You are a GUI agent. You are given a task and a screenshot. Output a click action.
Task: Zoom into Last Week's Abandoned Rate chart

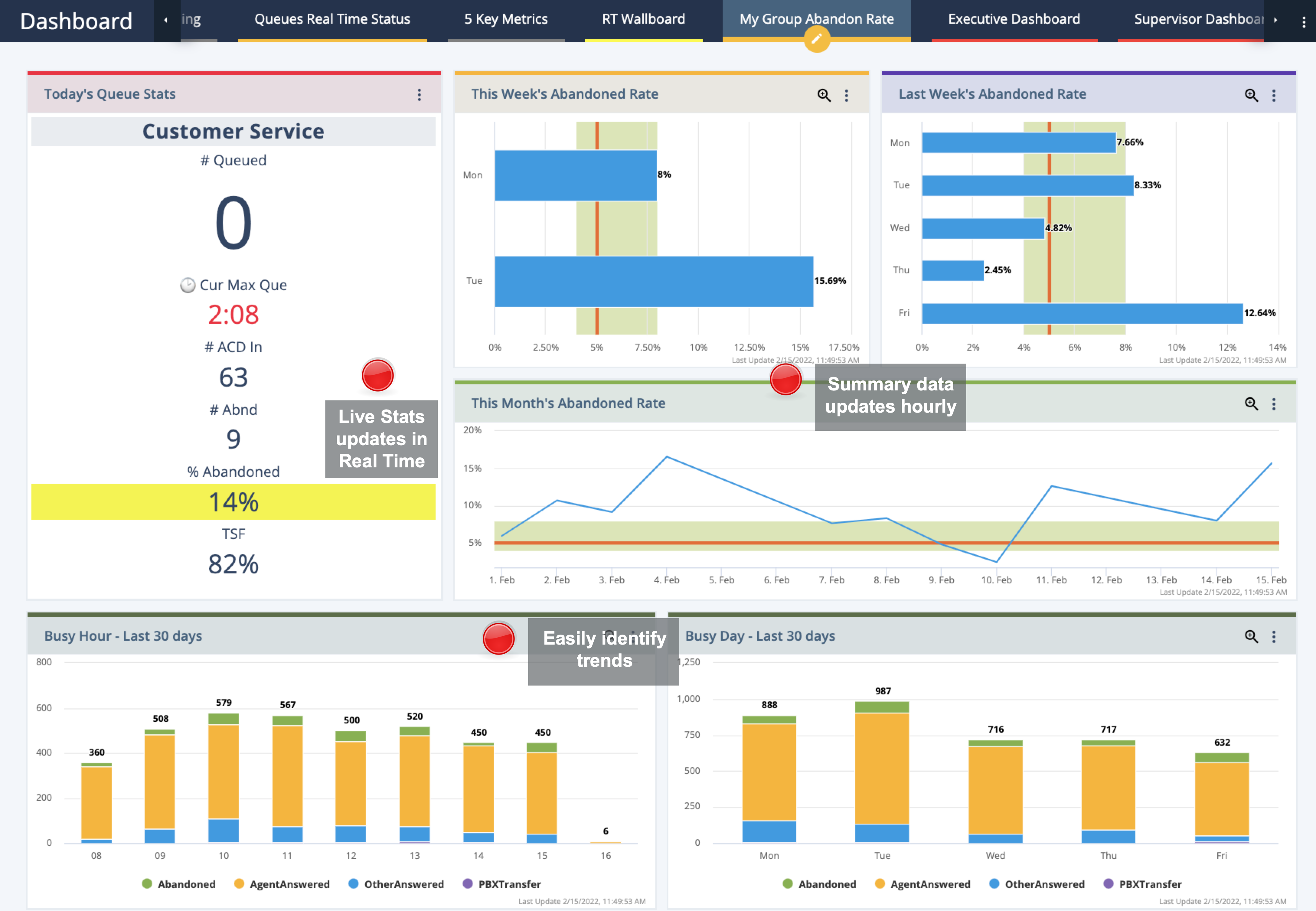tap(1251, 95)
